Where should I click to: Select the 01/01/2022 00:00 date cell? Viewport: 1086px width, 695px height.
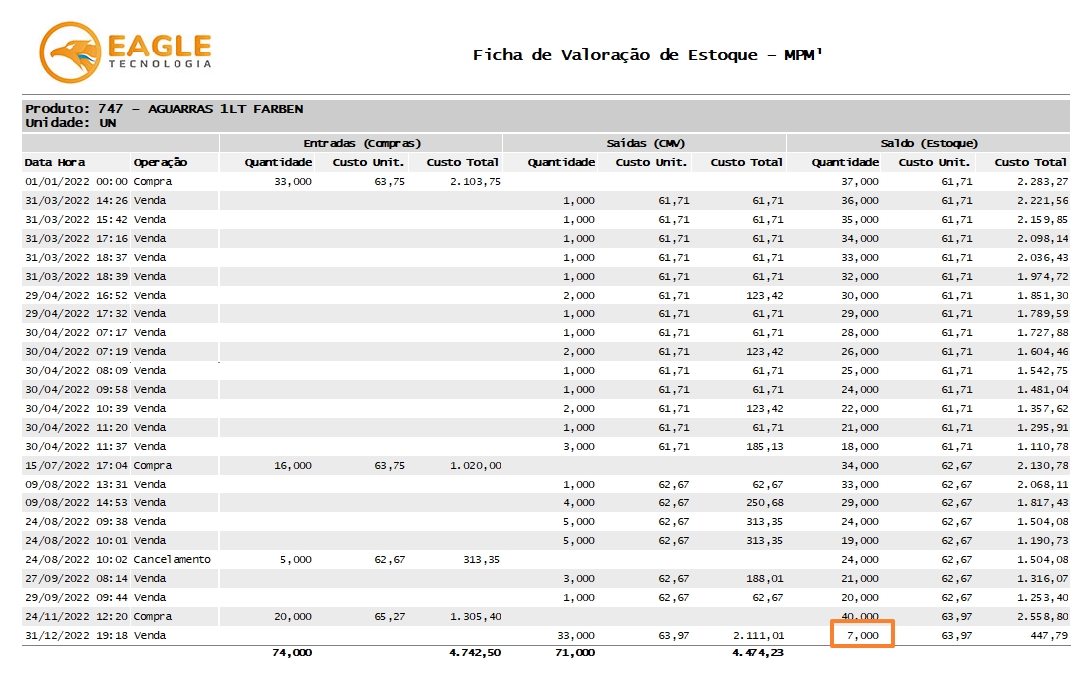point(76,182)
